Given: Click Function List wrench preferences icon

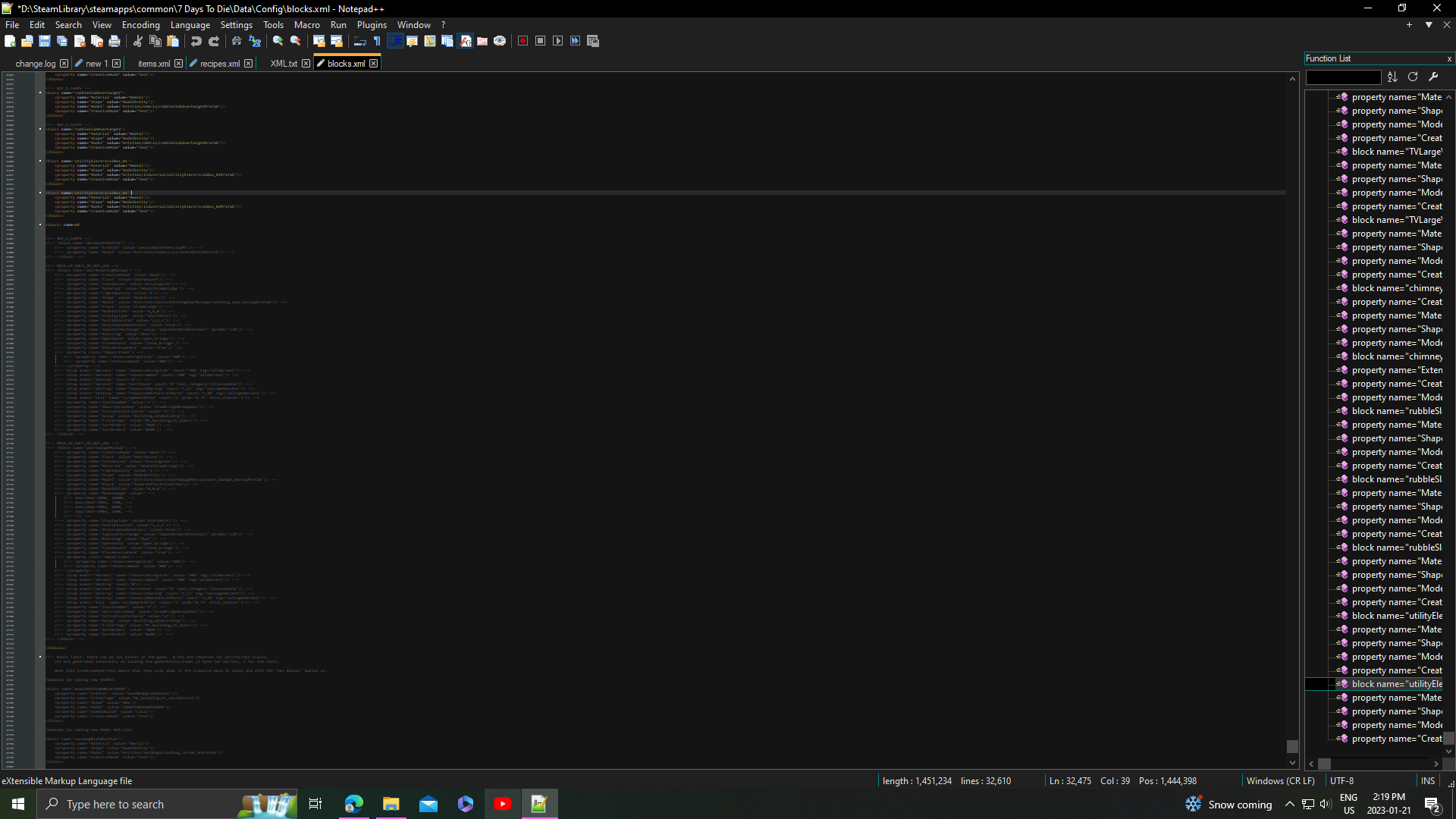Looking at the screenshot, I should point(1433,77).
